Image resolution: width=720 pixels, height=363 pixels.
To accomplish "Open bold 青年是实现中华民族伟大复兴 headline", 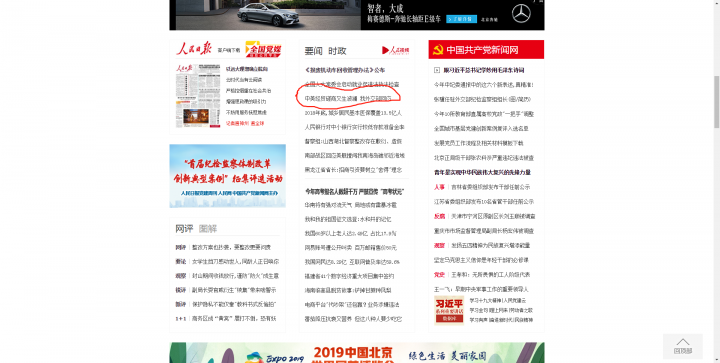I will coord(482,173).
